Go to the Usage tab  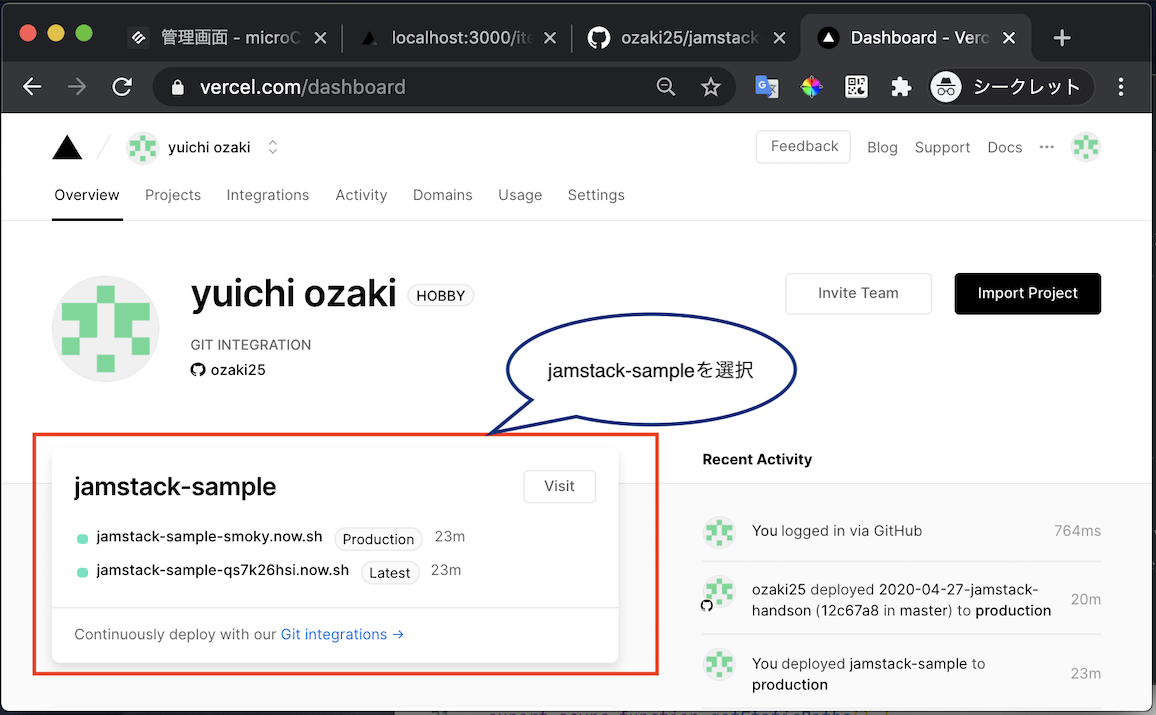[520, 195]
